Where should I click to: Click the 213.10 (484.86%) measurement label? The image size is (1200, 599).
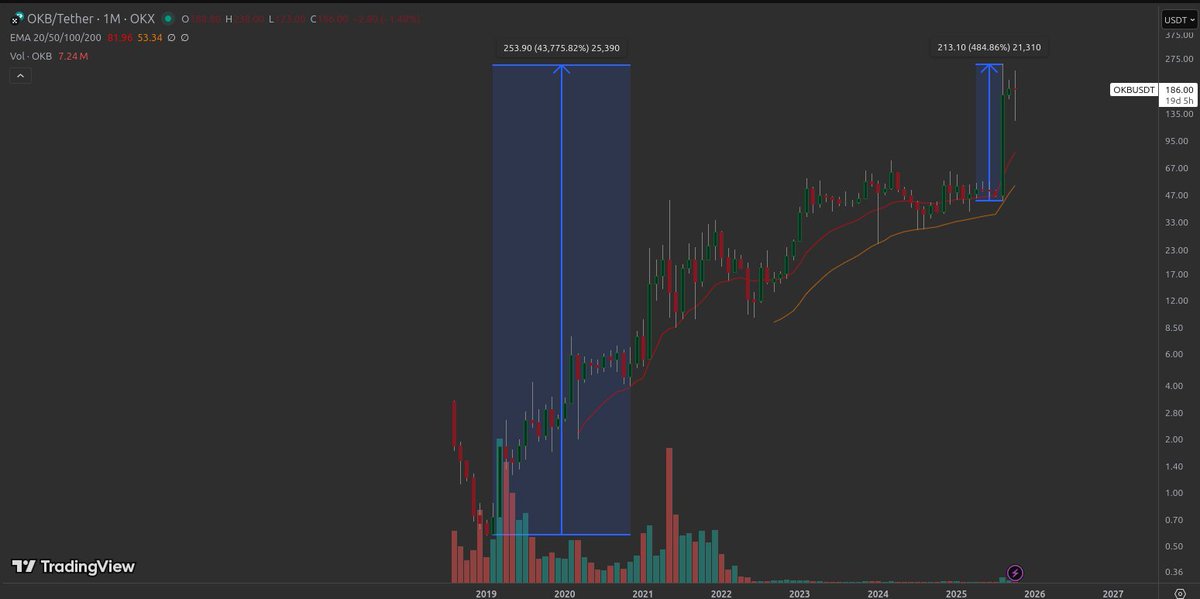click(x=989, y=47)
